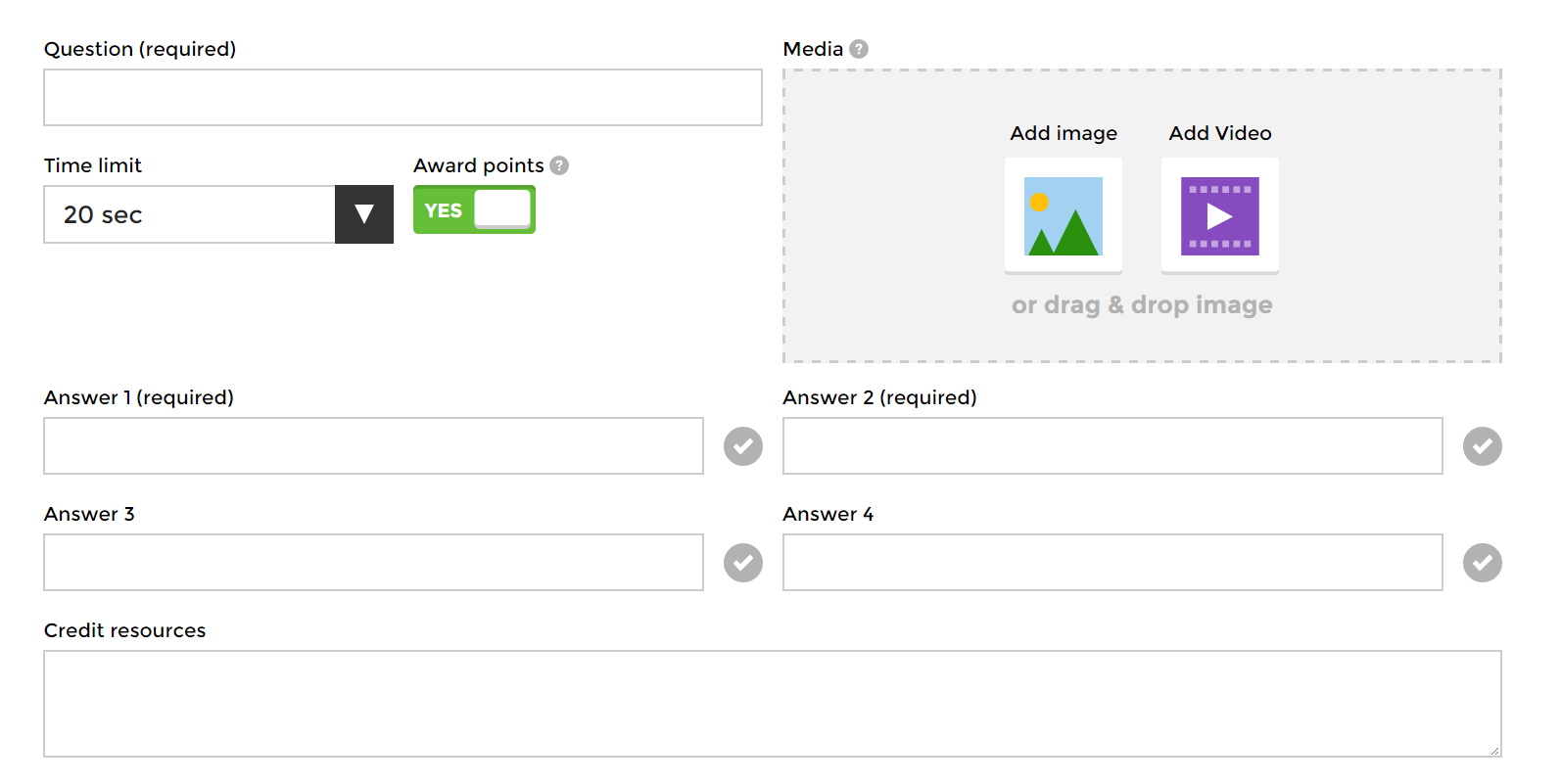Click into the Answer 4 field
Image resolution: width=1561 pixels, height=784 pixels.
tap(1112, 563)
